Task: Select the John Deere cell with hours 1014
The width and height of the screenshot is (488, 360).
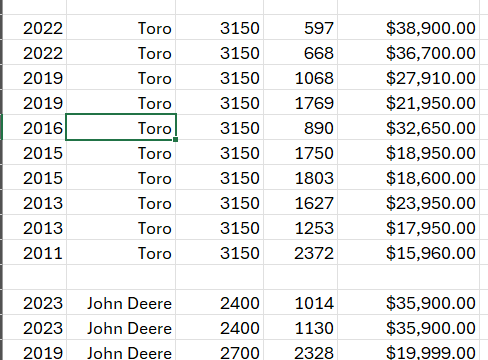Action: [x=121, y=302]
